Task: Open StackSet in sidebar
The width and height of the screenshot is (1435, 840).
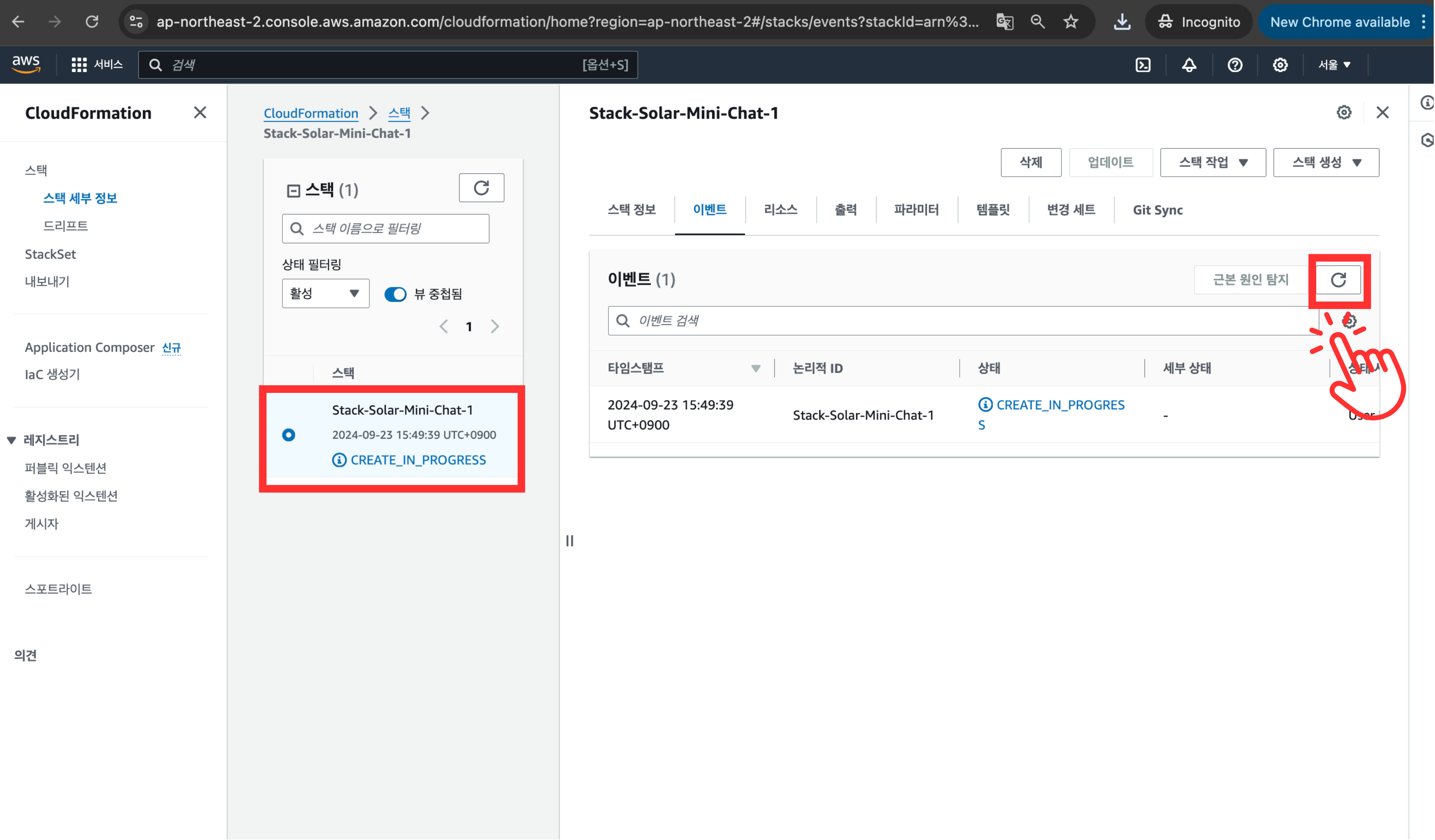Action: (50, 254)
